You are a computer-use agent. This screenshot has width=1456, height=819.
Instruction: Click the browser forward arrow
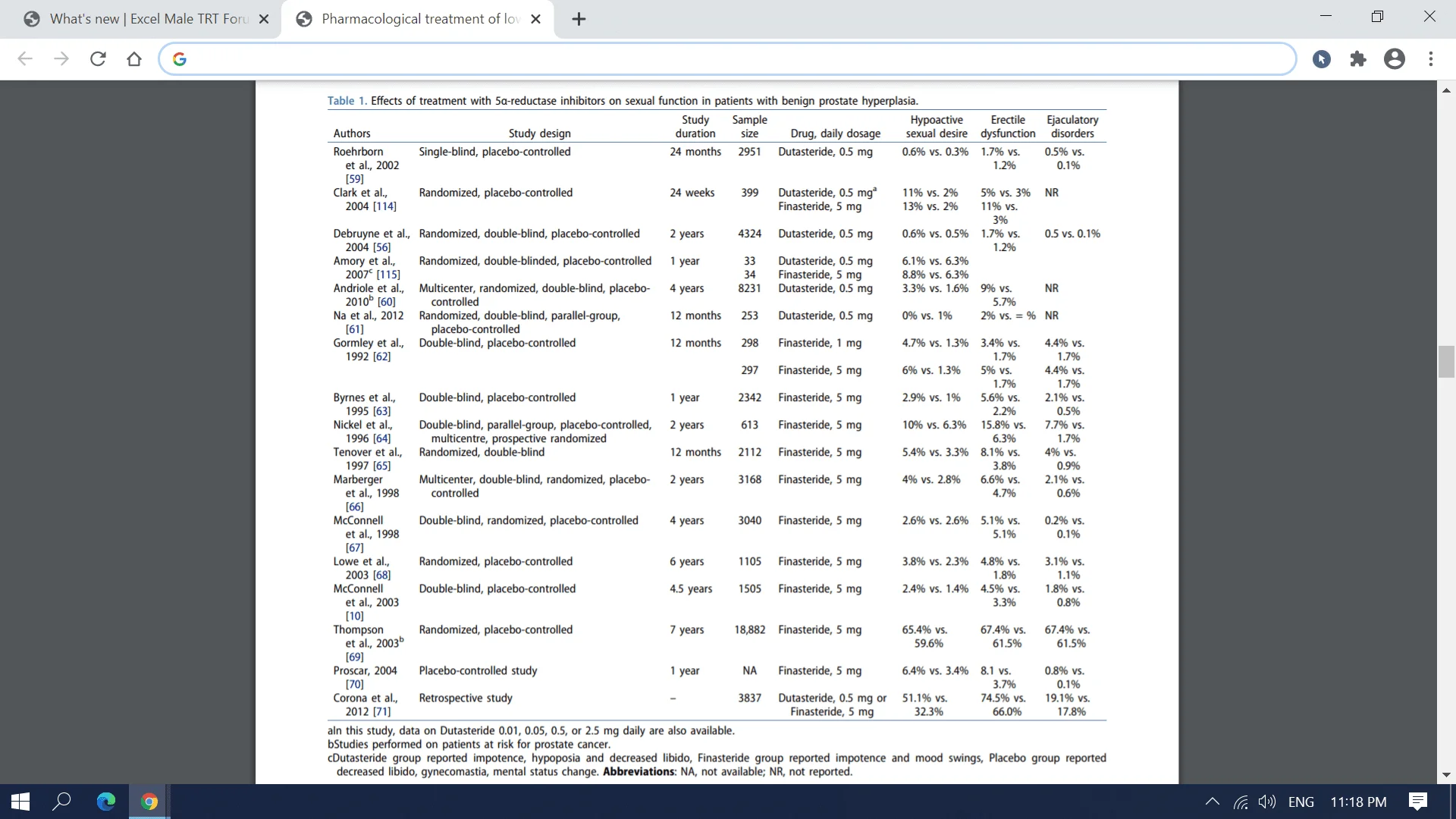pyautogui.click(x=61, y=59)
